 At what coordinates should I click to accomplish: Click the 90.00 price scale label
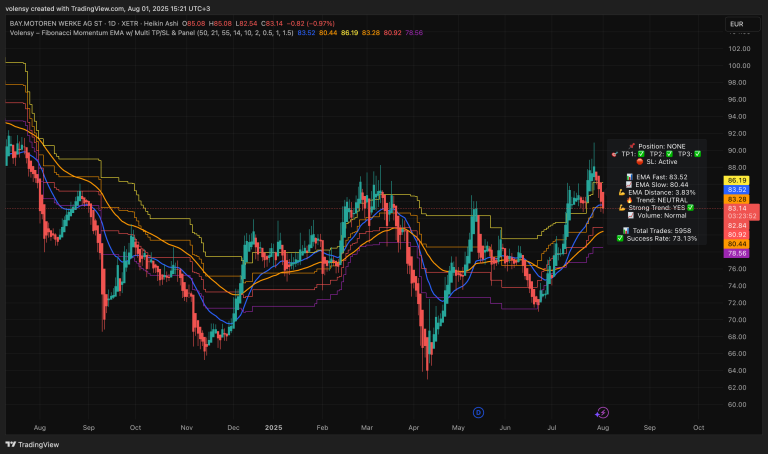point(737,150)
